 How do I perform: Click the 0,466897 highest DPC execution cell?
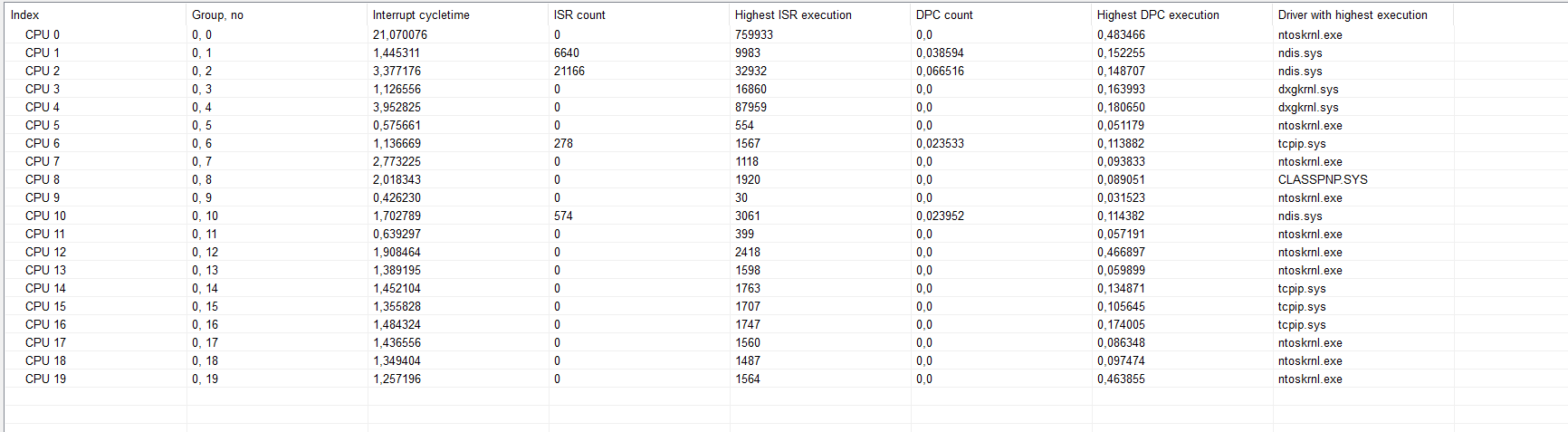(x=1121, y=252)
